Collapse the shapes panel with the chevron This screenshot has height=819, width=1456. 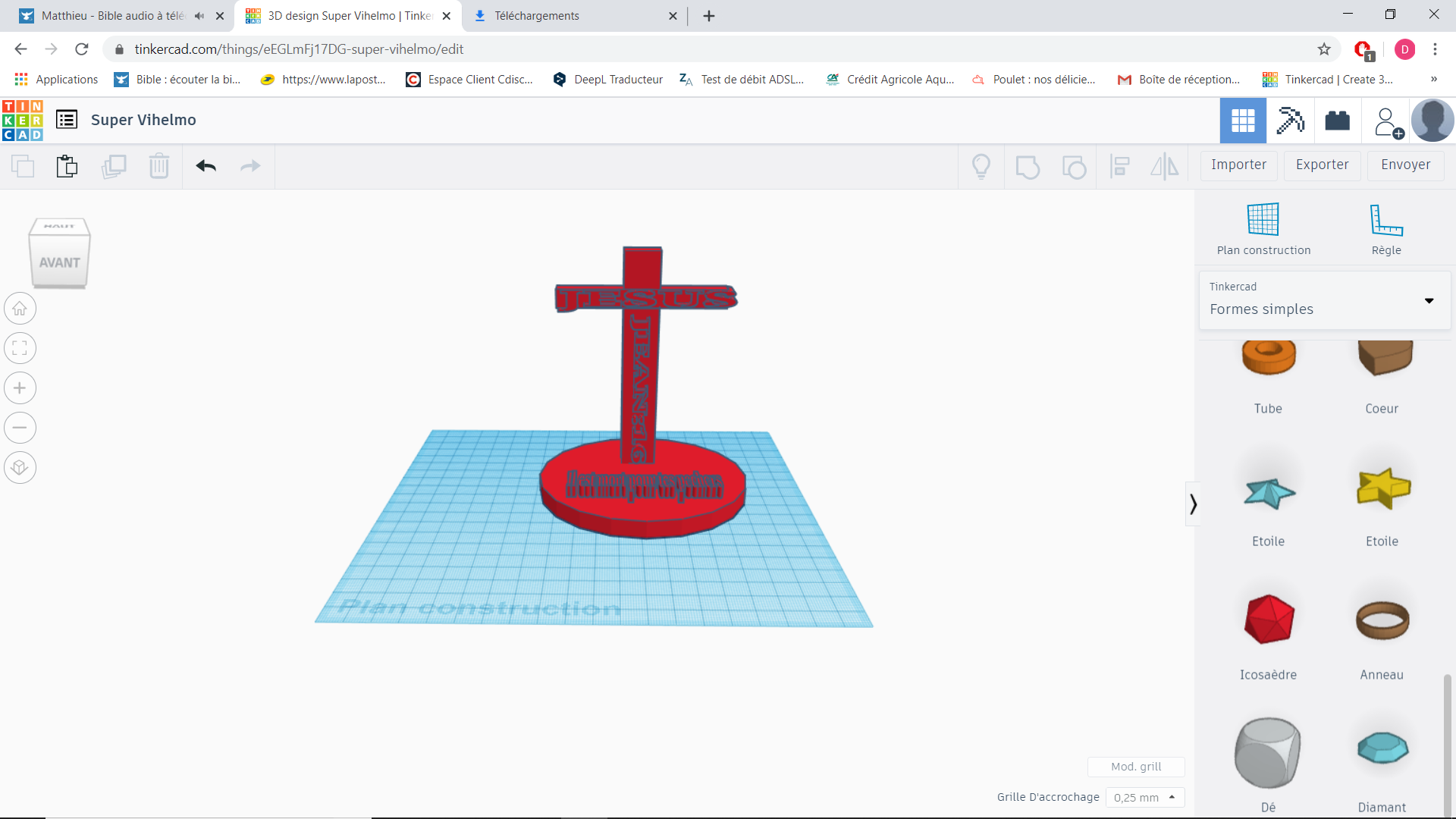[x=1192, y=503]
